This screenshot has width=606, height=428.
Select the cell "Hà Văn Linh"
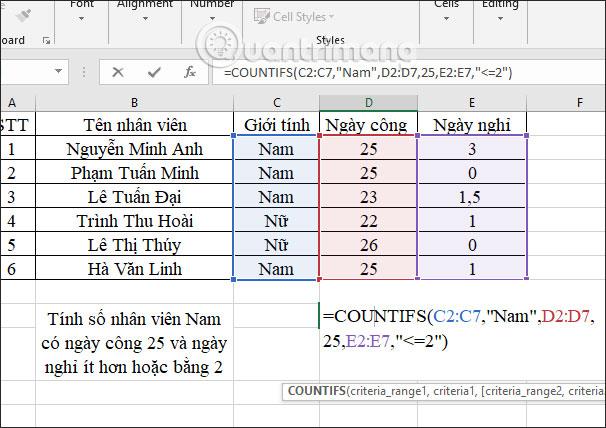click(x=134, y=269)
